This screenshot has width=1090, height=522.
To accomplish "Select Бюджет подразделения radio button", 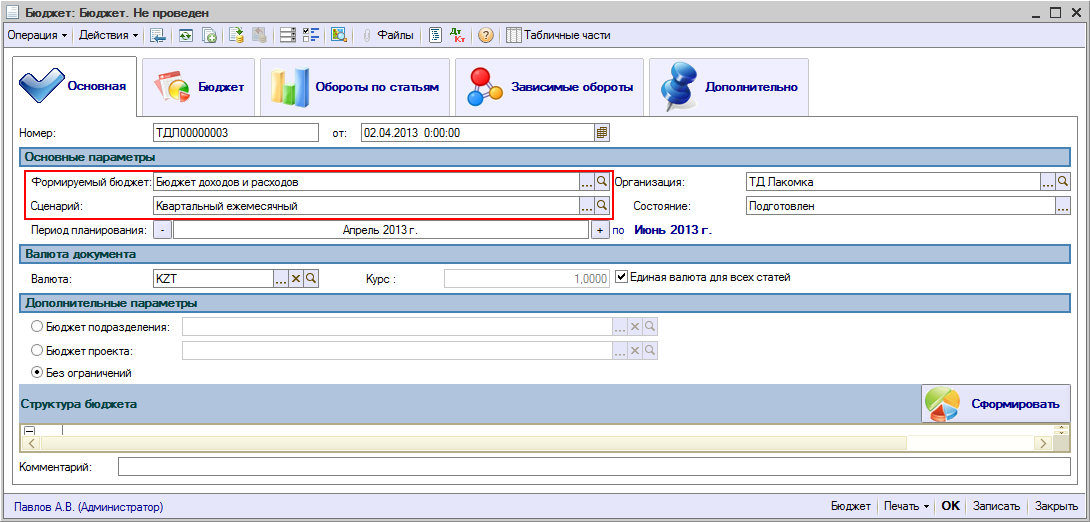I will click(38, 326).
